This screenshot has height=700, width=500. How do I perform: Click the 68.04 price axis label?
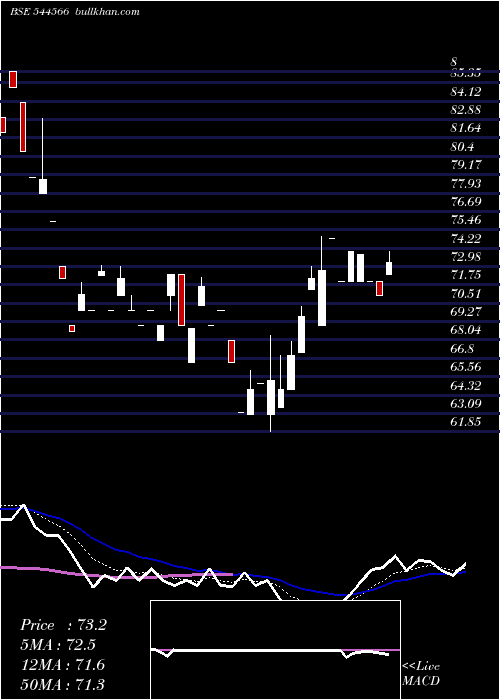pos(466,330)
